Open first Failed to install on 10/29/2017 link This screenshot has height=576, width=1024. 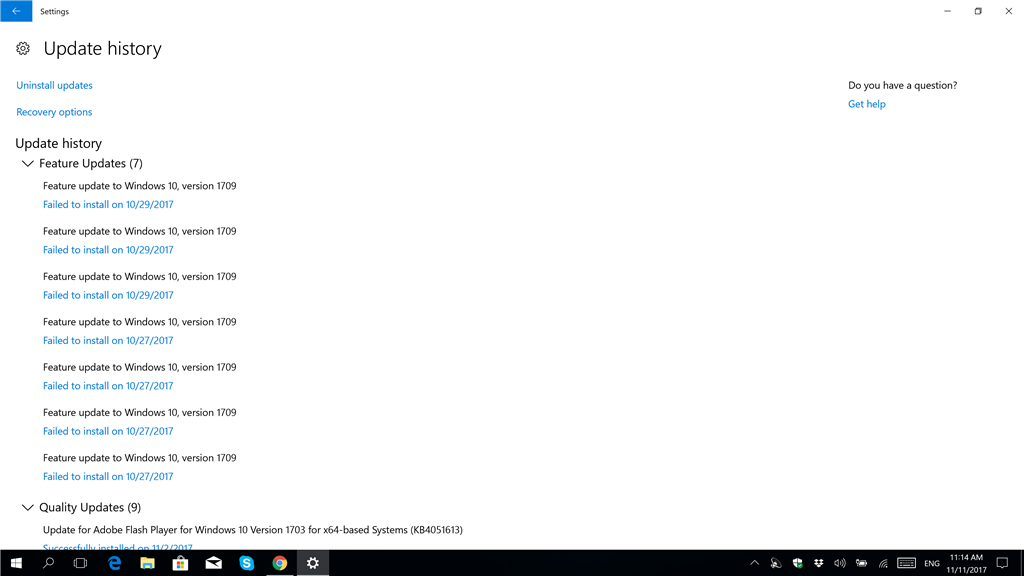(x=108, y=204)
